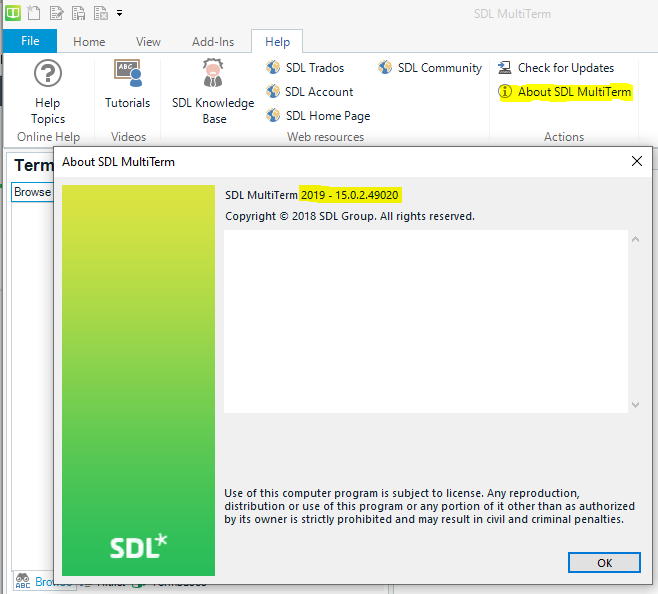Click About SDL MultiTerm label

point(574,92)
